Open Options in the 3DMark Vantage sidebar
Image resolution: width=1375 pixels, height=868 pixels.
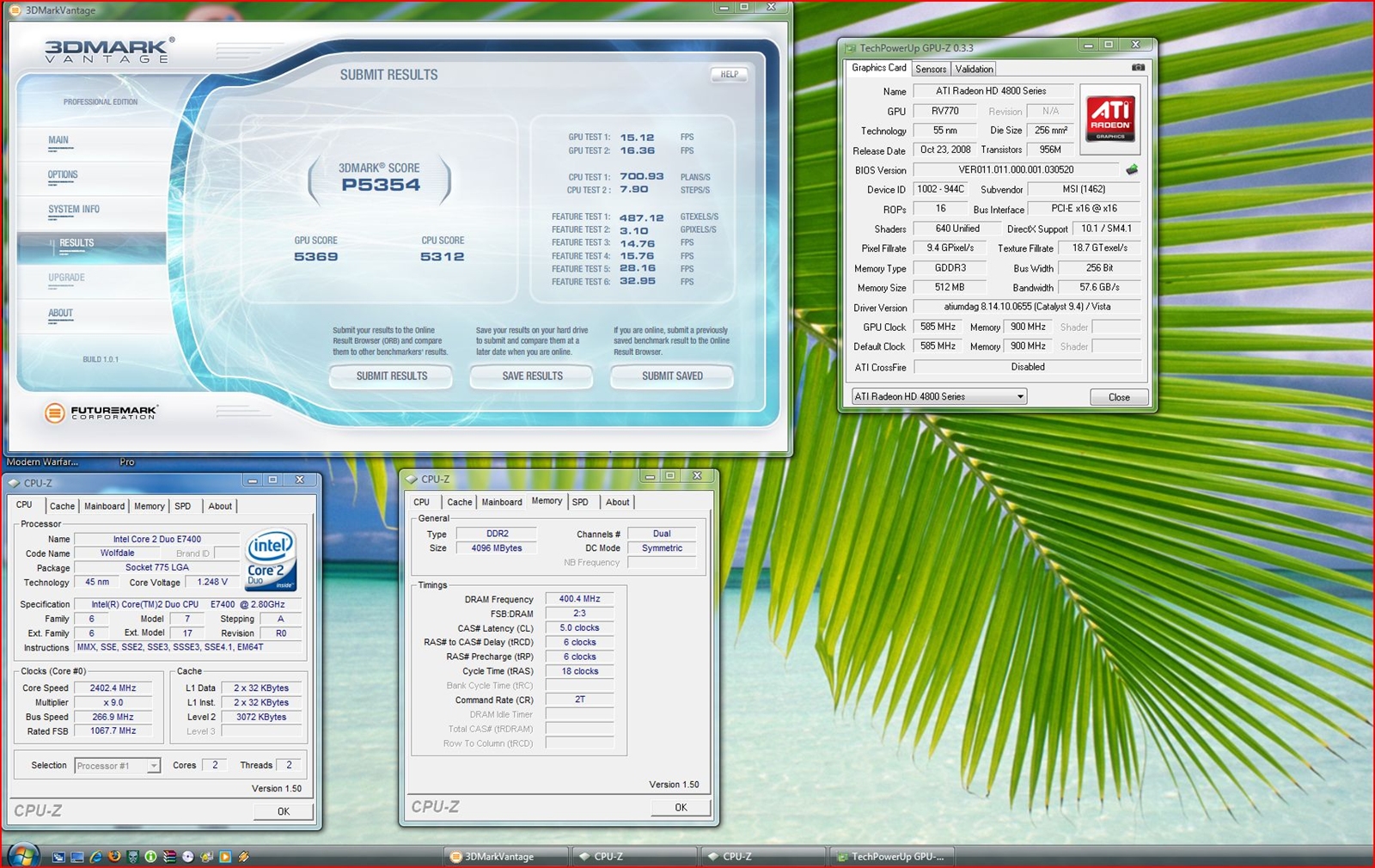pyautogui.click(x=63, y=174)
